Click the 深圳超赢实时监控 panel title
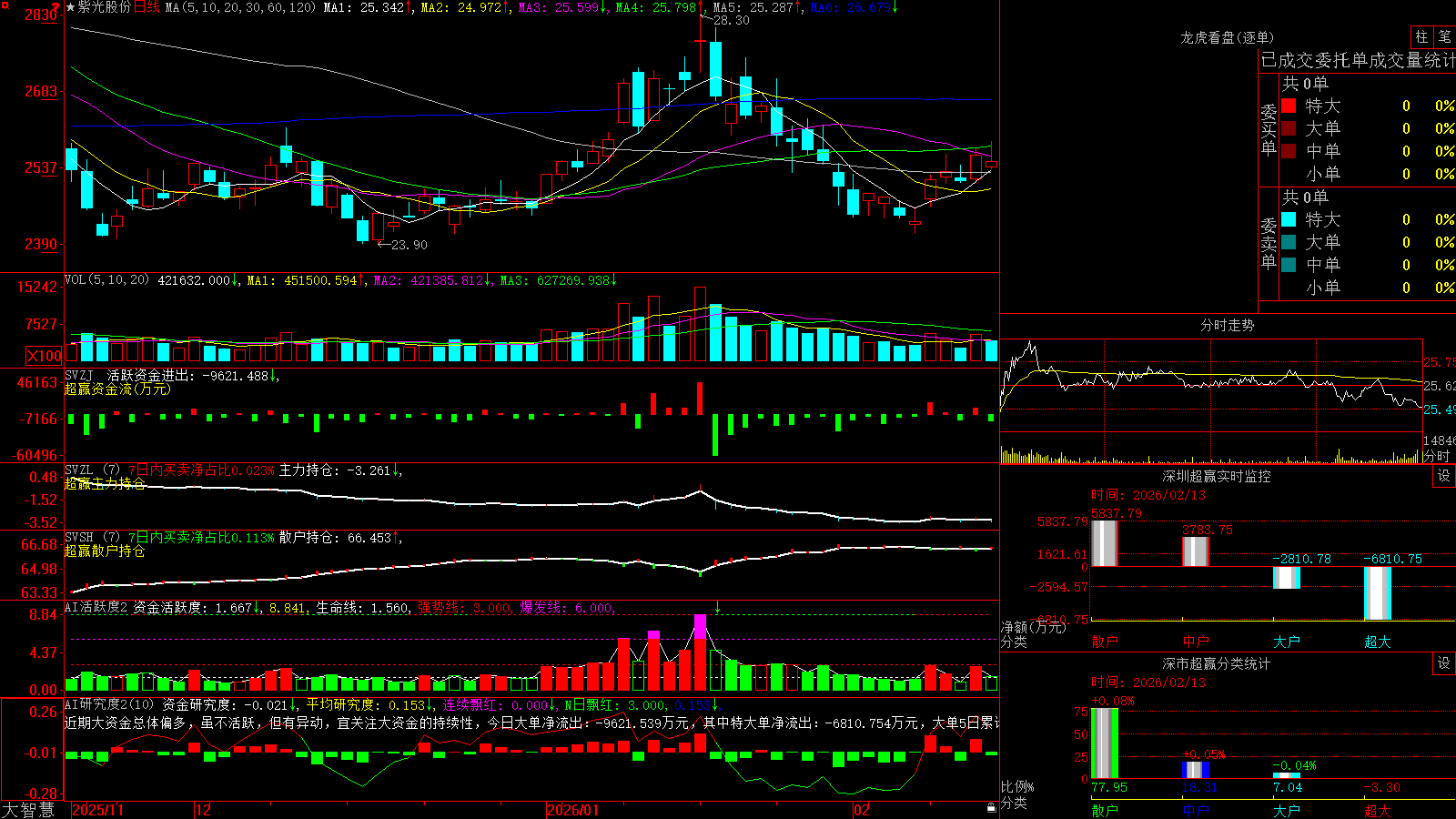The image size is (1456, 819). click(x=1216, y=476)
